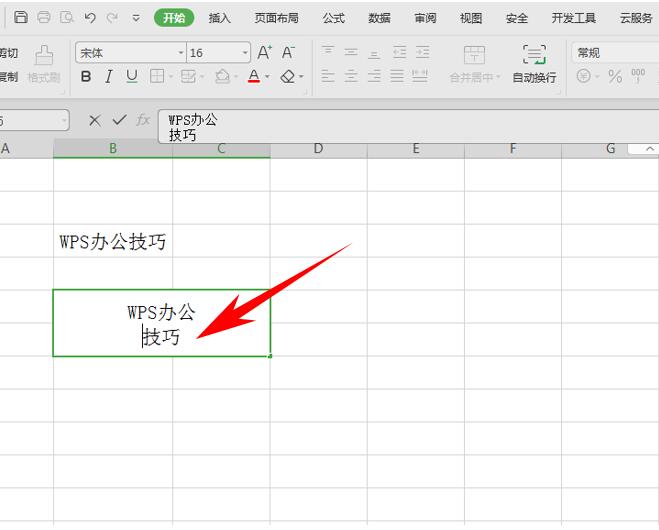Select column D header
This screenshot has height=530, width=659.
click(x=319, y=149)
